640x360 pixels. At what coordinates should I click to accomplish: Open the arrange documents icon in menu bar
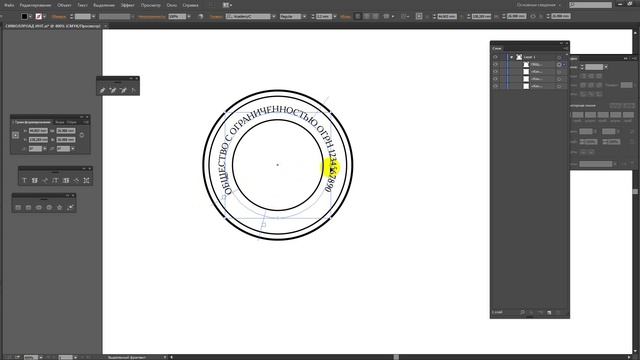click(x=227, y=5)
